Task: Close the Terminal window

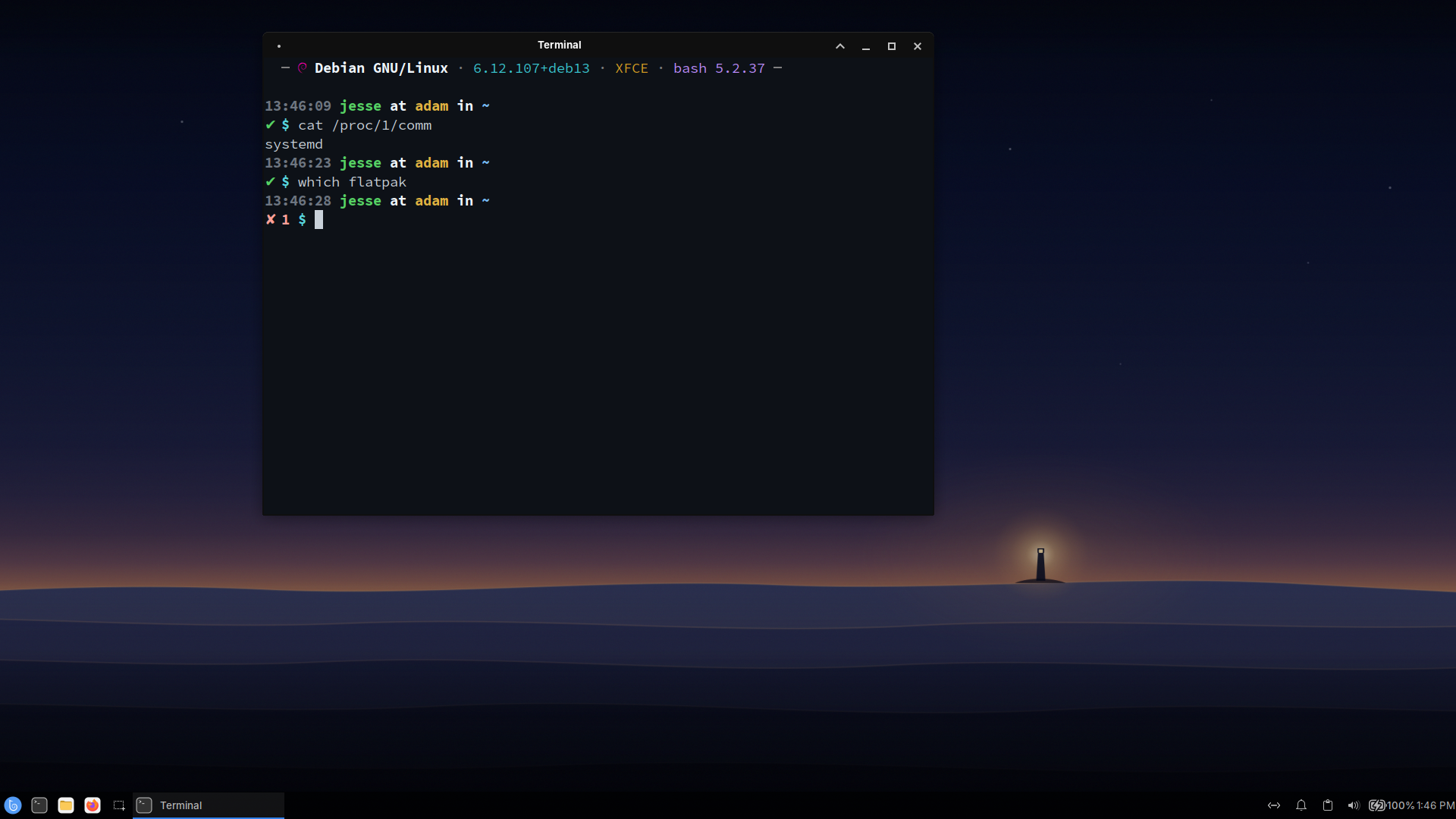Action: point(918,46)
